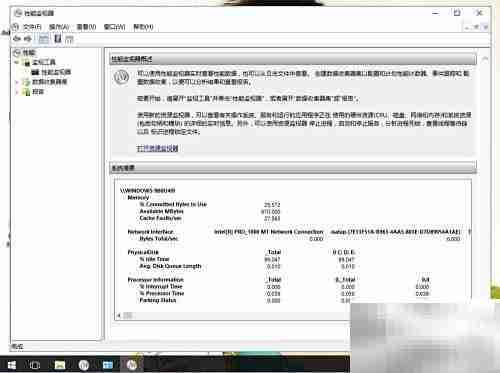The image size is (500, 373).
Task: Expand the 报告 tree node
Action: point(17,92)
